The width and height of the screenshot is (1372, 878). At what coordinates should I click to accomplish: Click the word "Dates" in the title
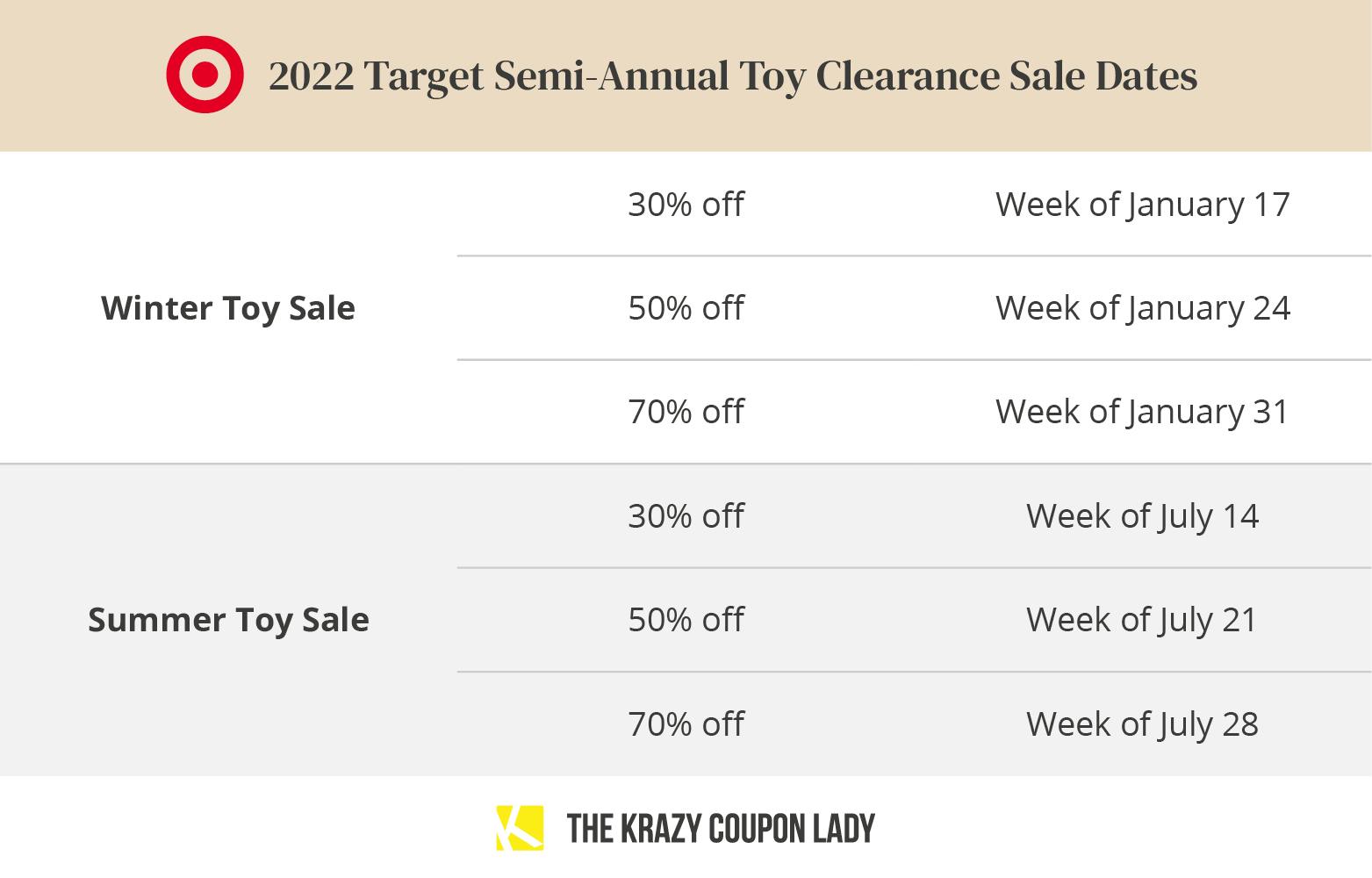[1146, 76]
